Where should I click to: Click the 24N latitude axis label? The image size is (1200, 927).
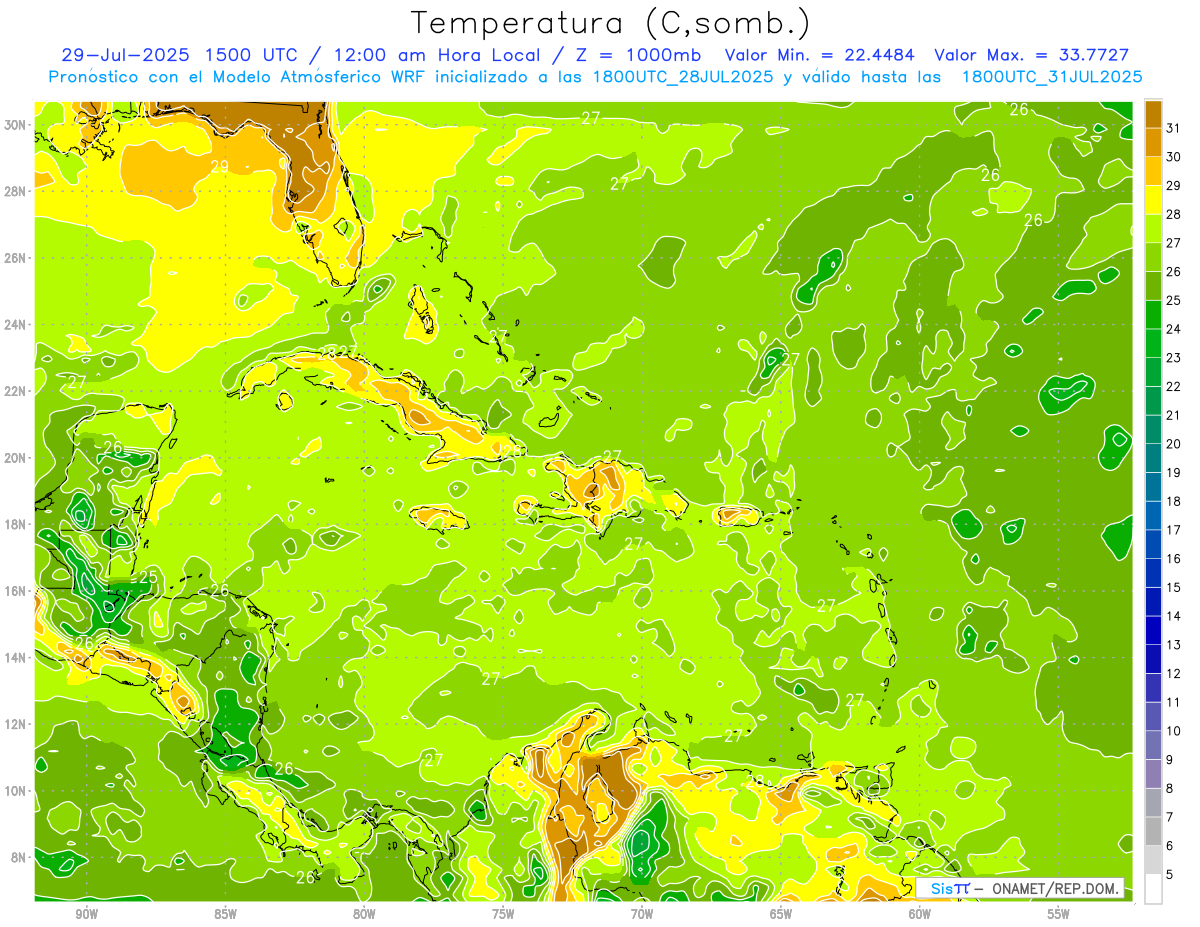click(16, 324)
